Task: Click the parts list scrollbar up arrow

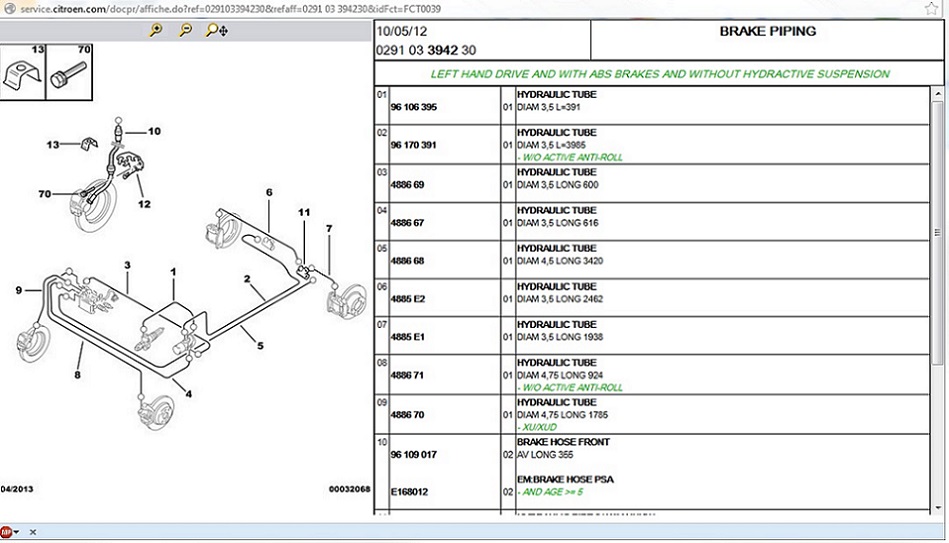Action: pyautogui.click(x=939, y=94)
